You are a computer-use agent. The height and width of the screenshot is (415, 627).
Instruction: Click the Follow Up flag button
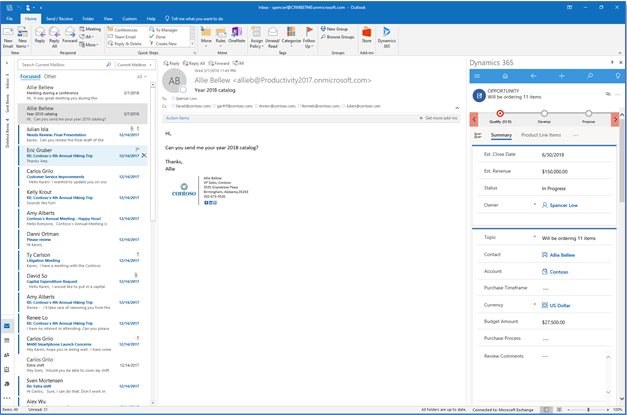[309, 37]
